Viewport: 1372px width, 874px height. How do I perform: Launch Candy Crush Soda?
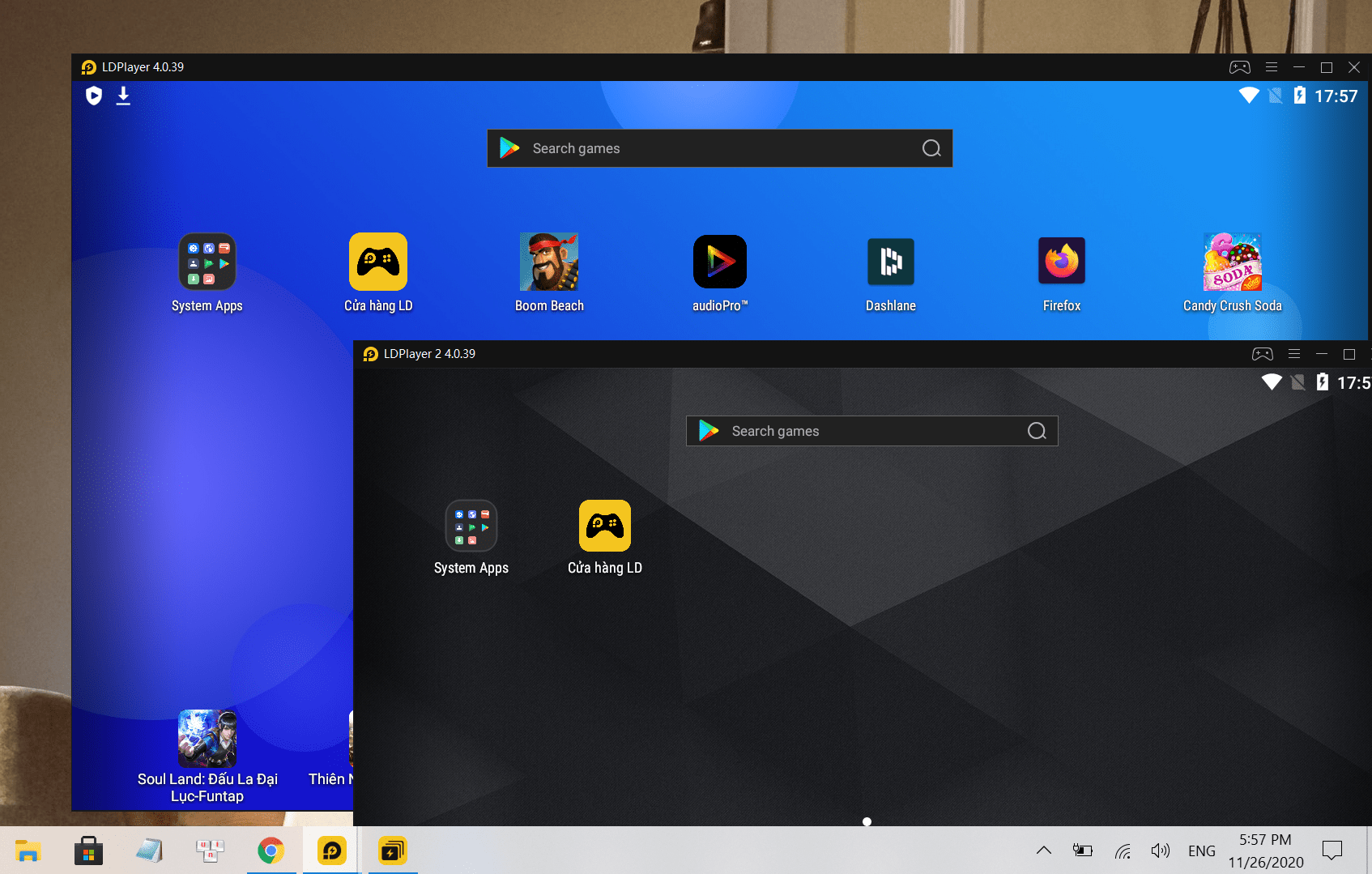pos(1232,262)
